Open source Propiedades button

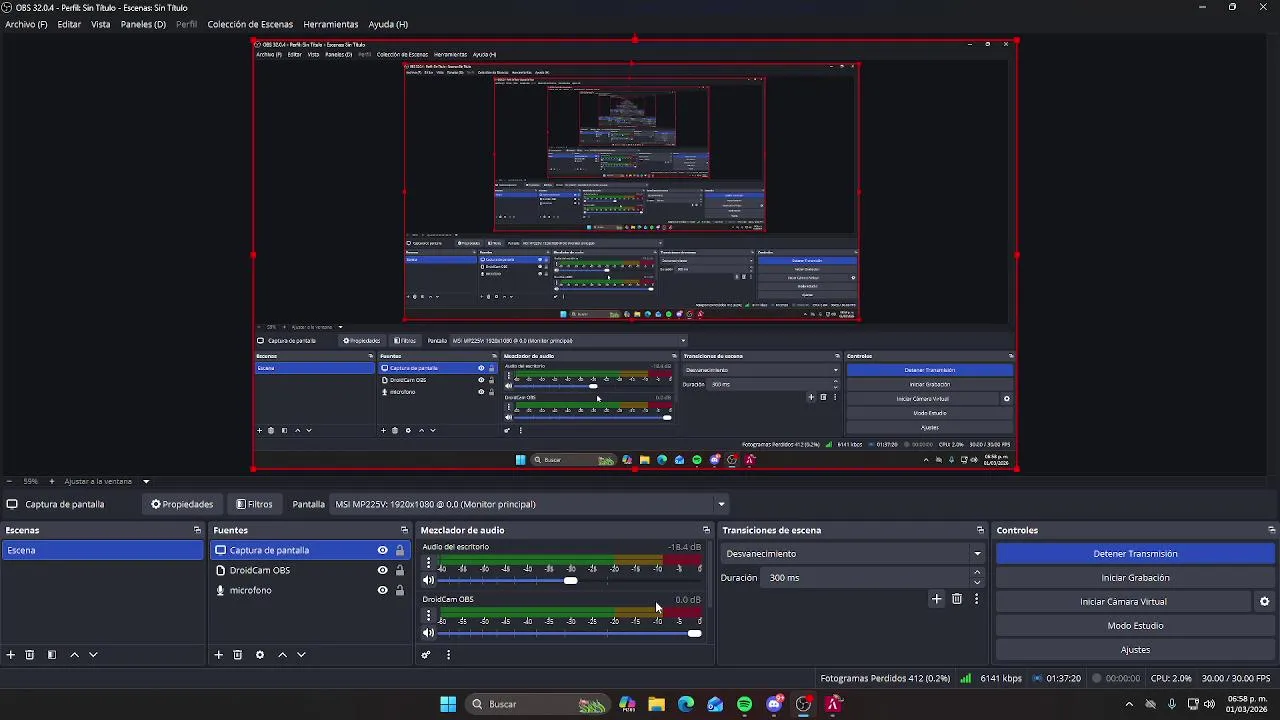[182, 504]
